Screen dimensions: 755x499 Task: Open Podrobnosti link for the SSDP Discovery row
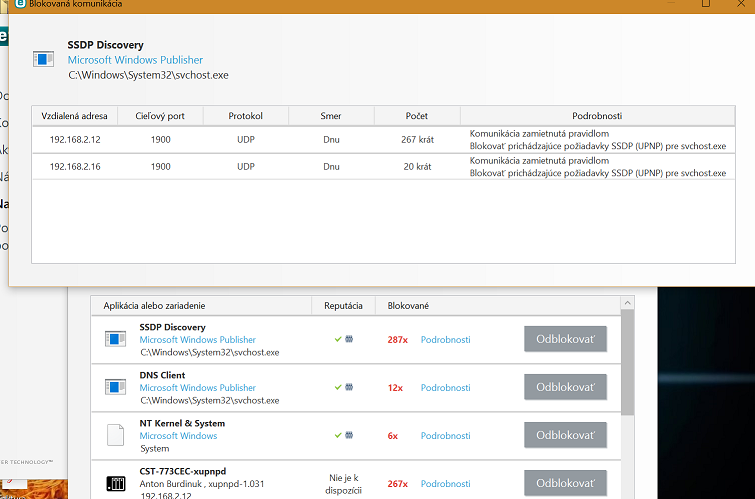point(445,339)
